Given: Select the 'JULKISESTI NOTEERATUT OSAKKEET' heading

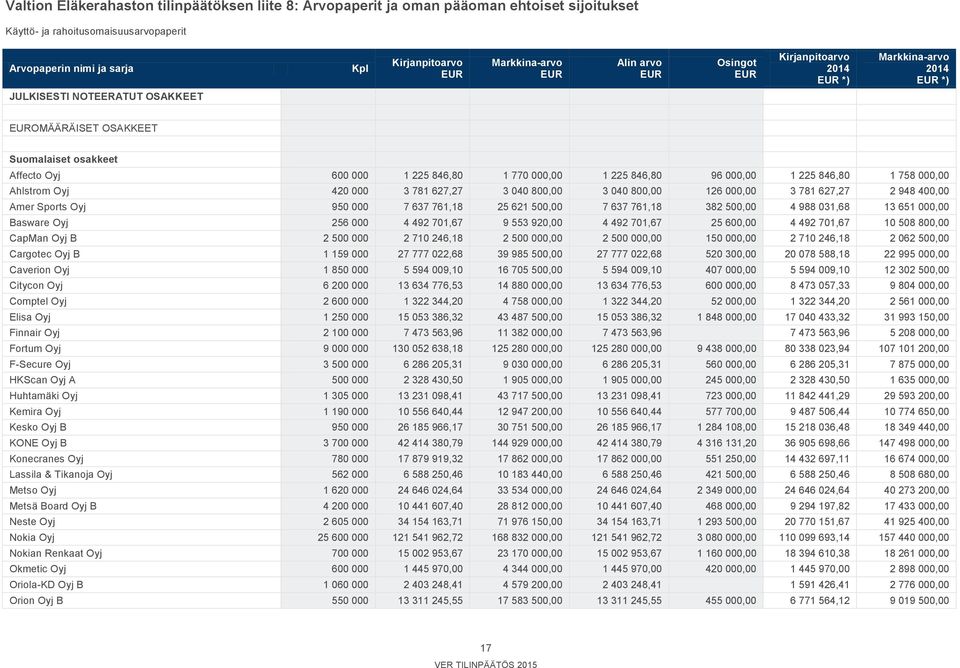Looking at the screenshot, I should 106,97.
